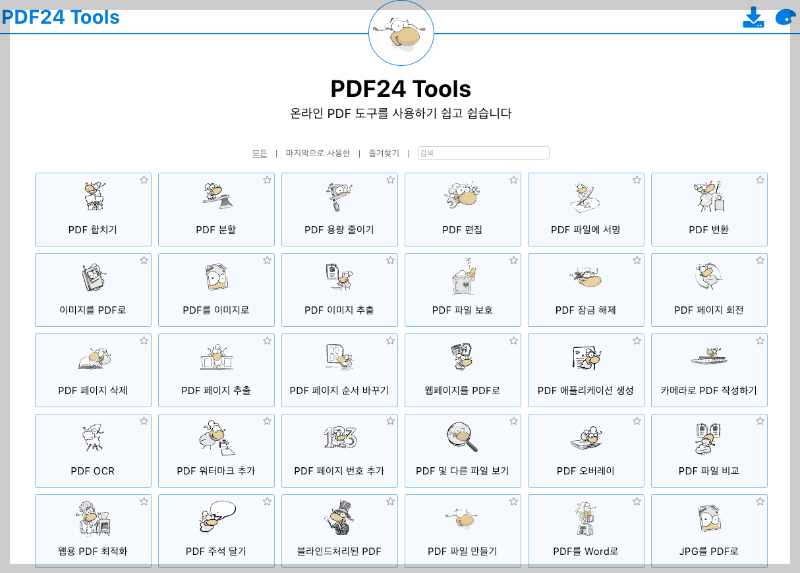Toggle favorite star on PDF 분할

pyautogui.click(x=267, y=180)
